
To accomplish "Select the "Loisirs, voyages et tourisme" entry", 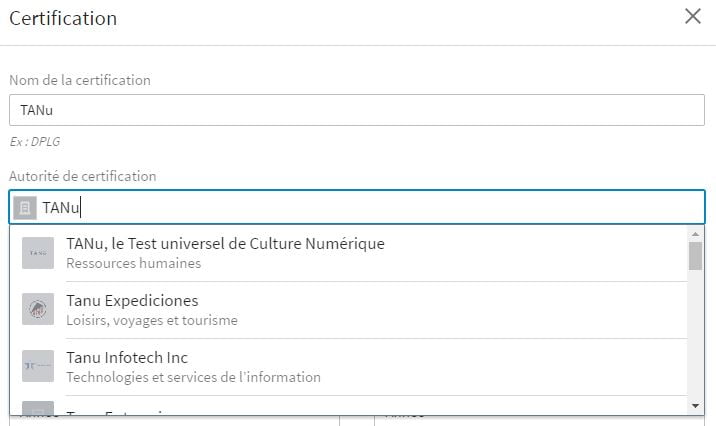I will tap(152, 321).
